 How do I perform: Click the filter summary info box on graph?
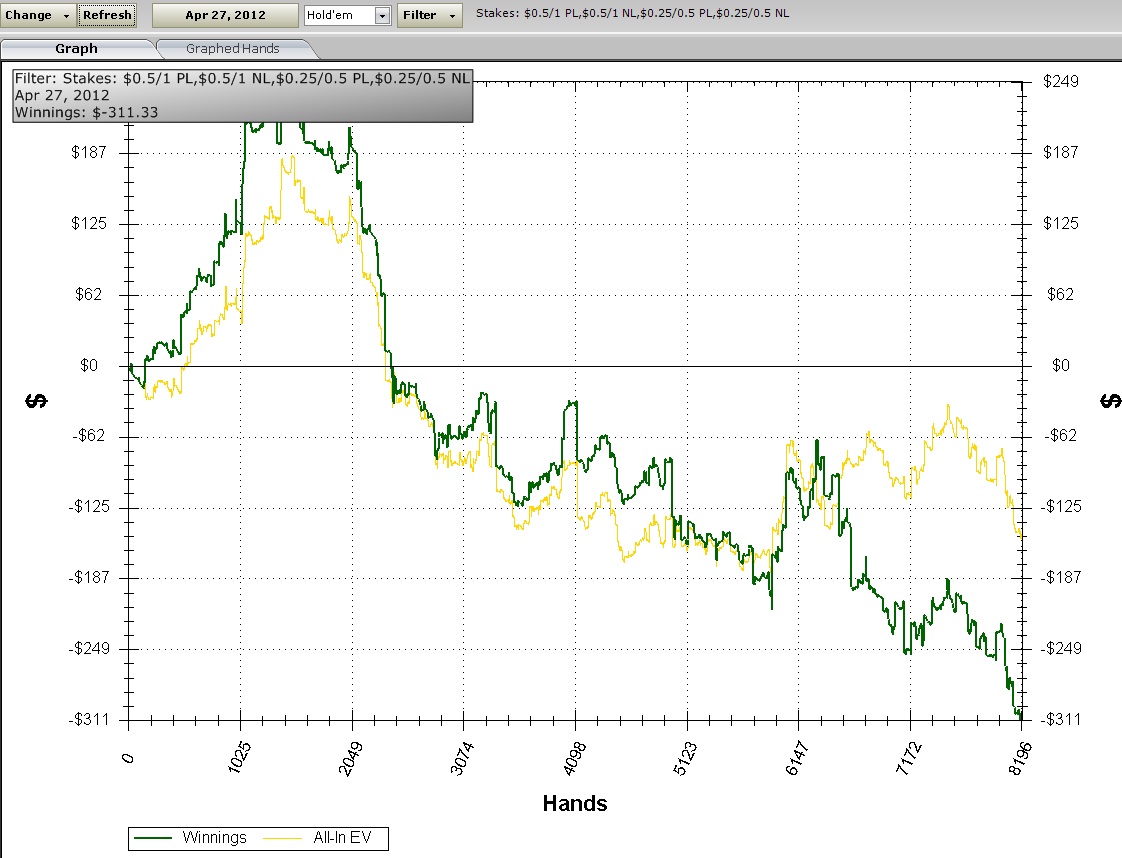click(x=242, y=95)
